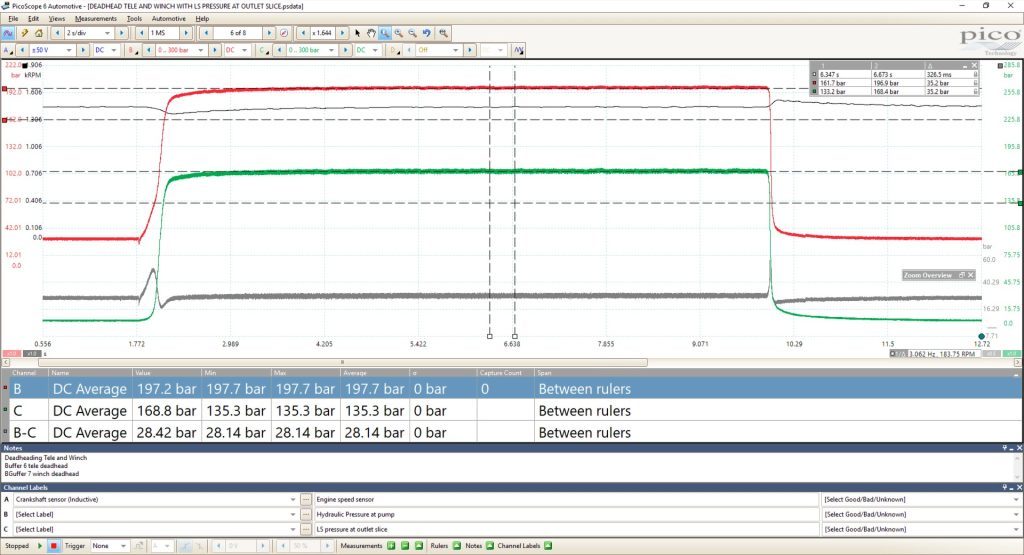Select the hand pan tool
This screenshot has height=555, width=1024.
click(371, 33)
